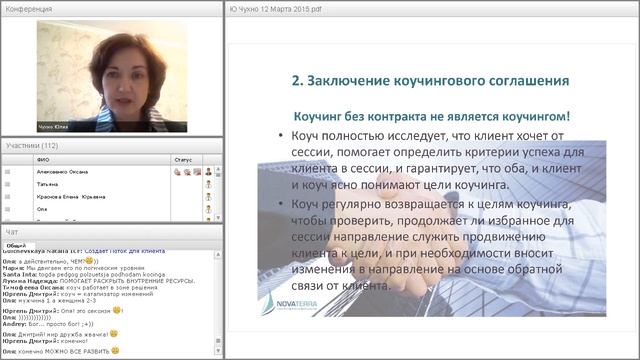This screenshot has width=640, height=360.
Task: Click the presenter webcam video
Action: (112, 76)
